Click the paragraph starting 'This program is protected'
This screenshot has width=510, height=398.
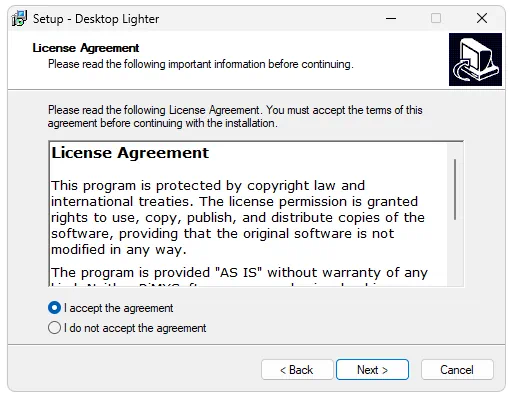pyautogui.click(x=238, y=217)
